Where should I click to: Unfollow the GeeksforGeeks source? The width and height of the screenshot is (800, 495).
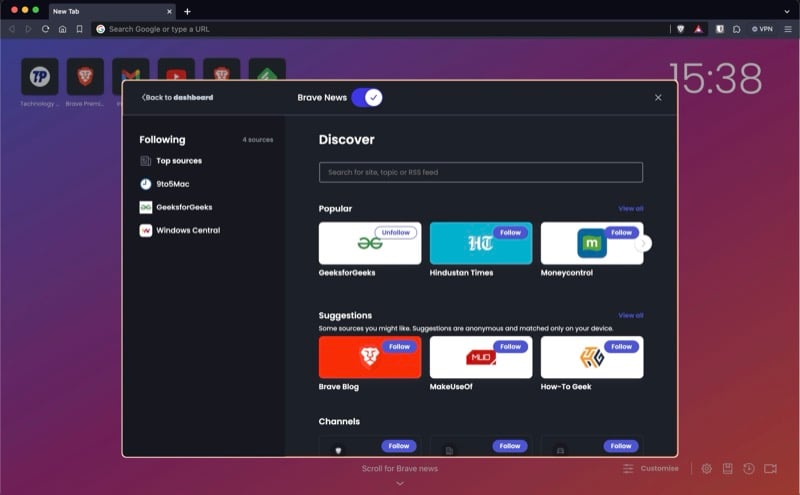coord(395,233)
